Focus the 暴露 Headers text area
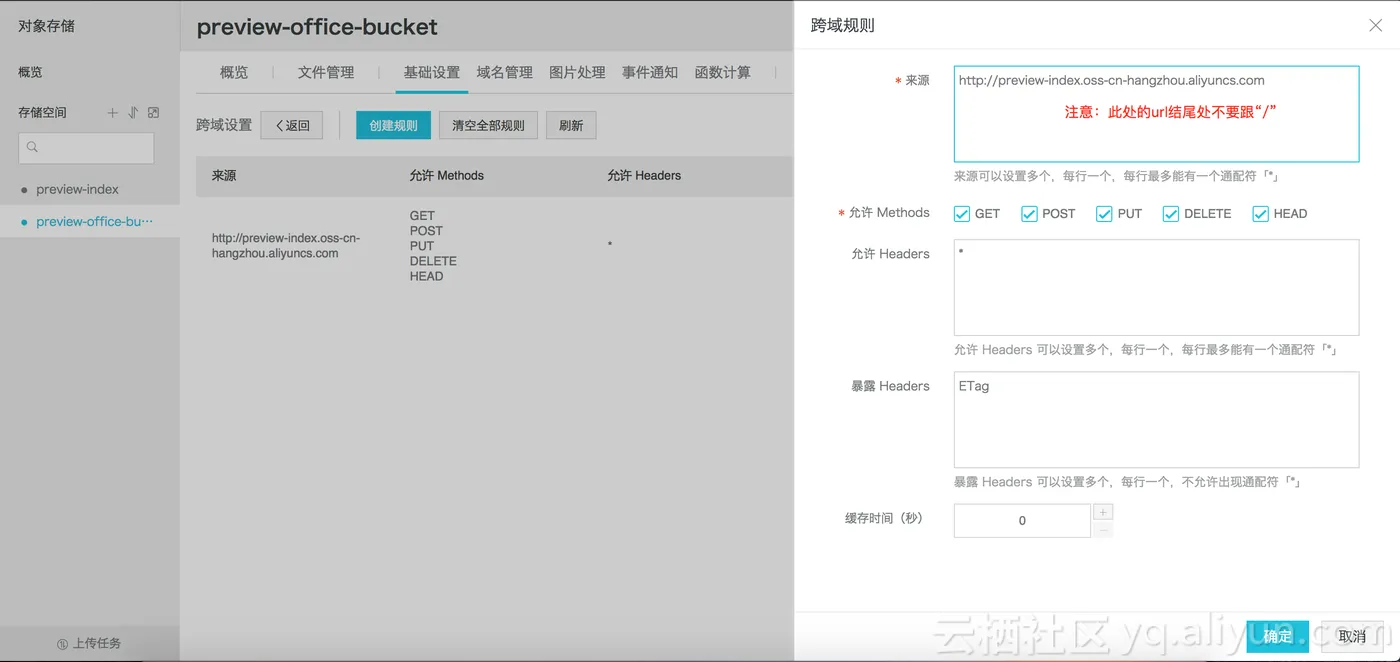Screen dimensions: 1400x662 1156,419
